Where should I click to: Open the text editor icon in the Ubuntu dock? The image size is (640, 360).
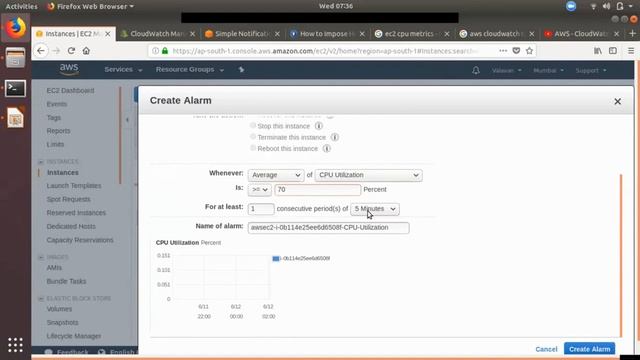(x=16, y=118)
